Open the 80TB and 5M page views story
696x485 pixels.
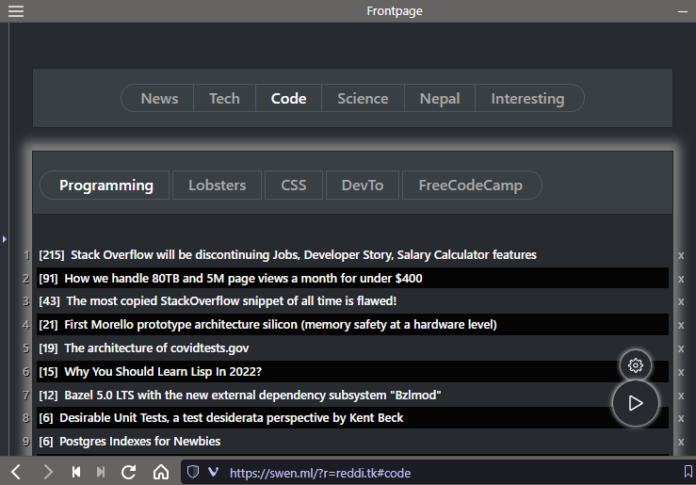point(243,278)
